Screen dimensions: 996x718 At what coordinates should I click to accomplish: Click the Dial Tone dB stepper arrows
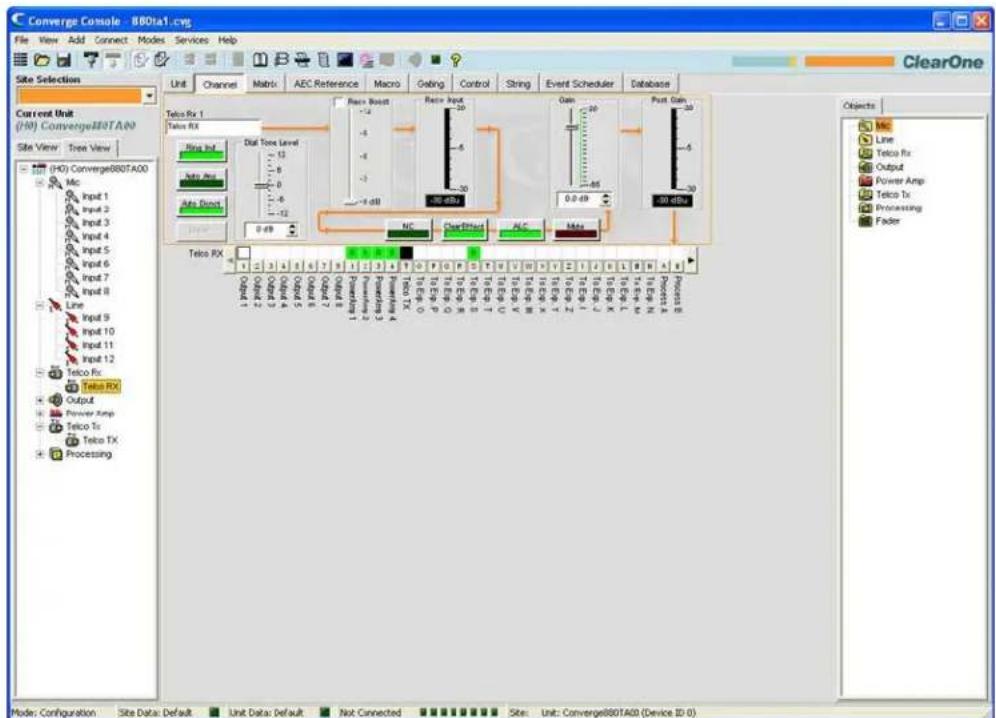(x=292, y=229)
